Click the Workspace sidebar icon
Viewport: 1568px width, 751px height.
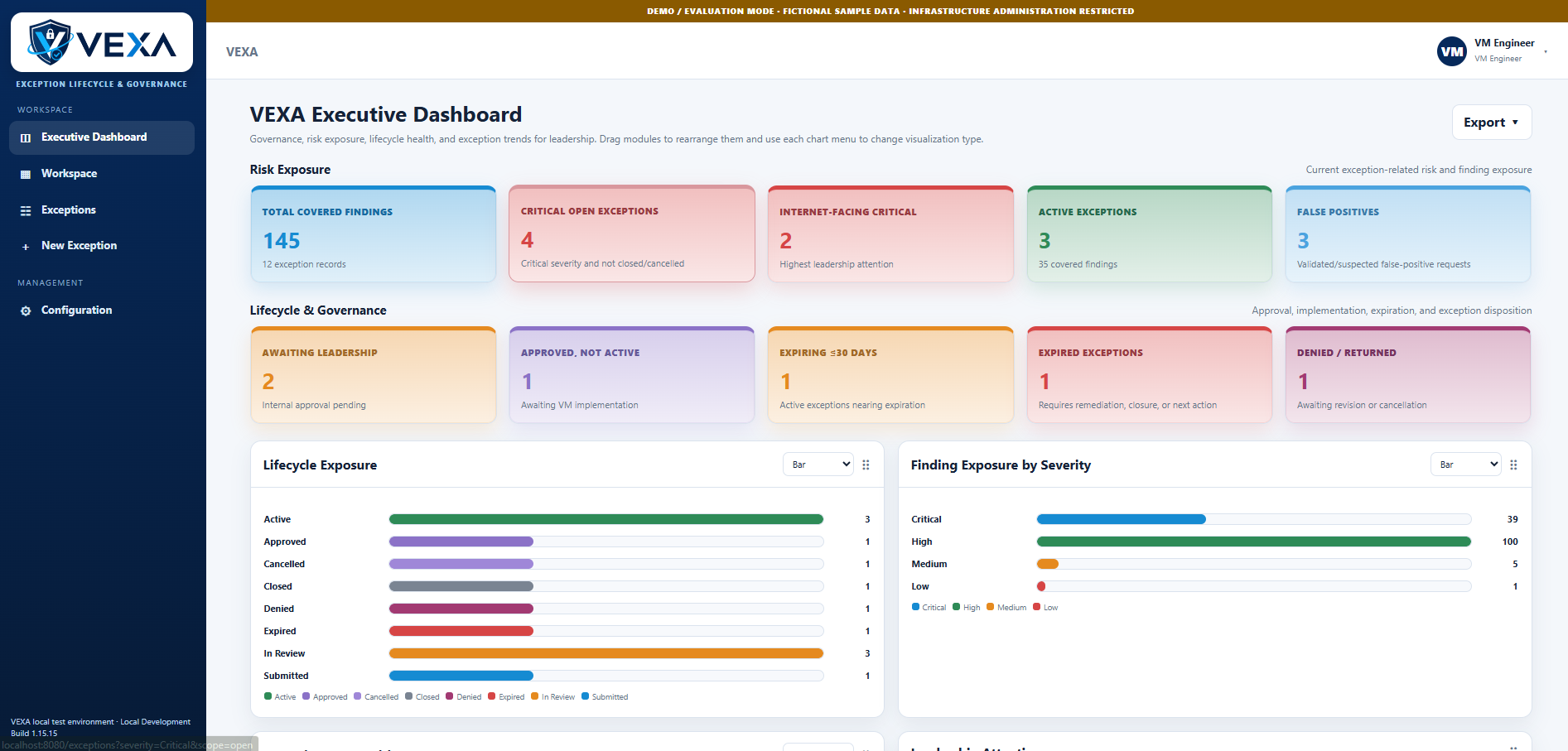point(26,174)
